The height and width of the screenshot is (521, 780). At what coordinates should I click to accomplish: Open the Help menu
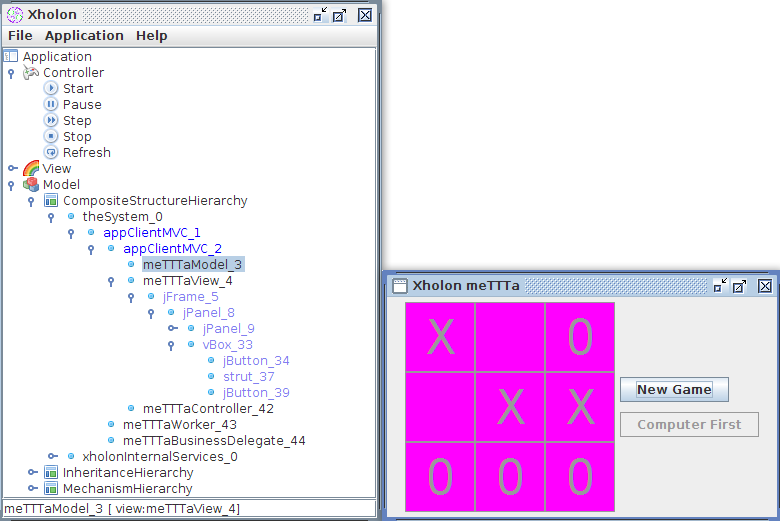tap(152, 36)
